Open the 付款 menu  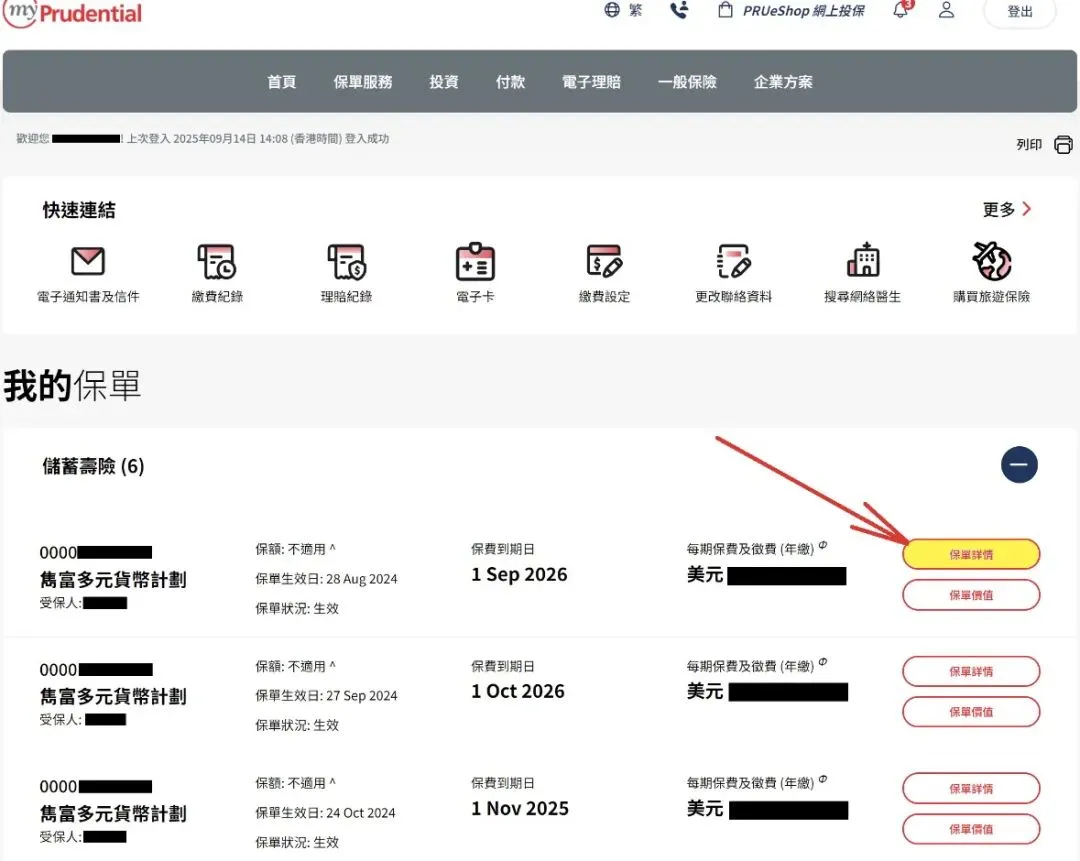pos(510,82)
